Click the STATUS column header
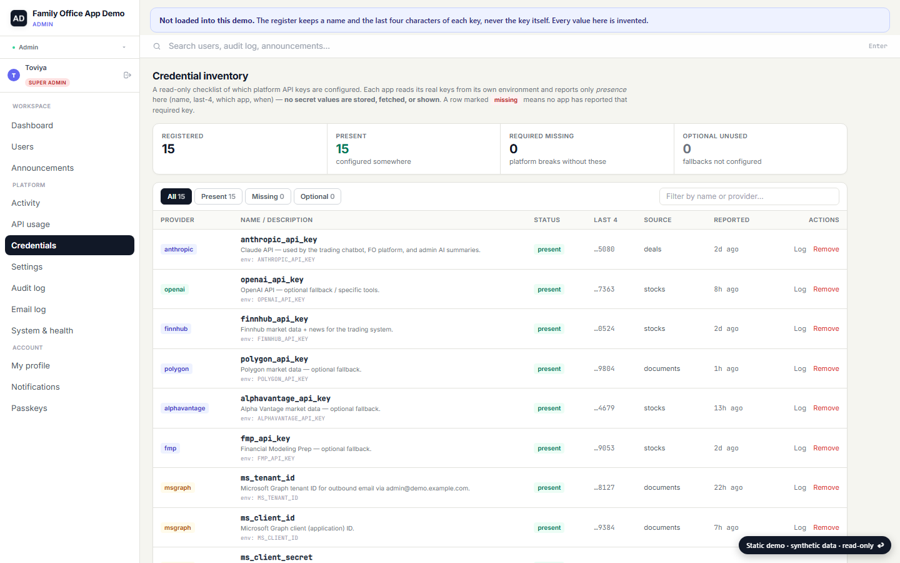The width and height of the screenshot is (900, 563). [x=546, y=220]
